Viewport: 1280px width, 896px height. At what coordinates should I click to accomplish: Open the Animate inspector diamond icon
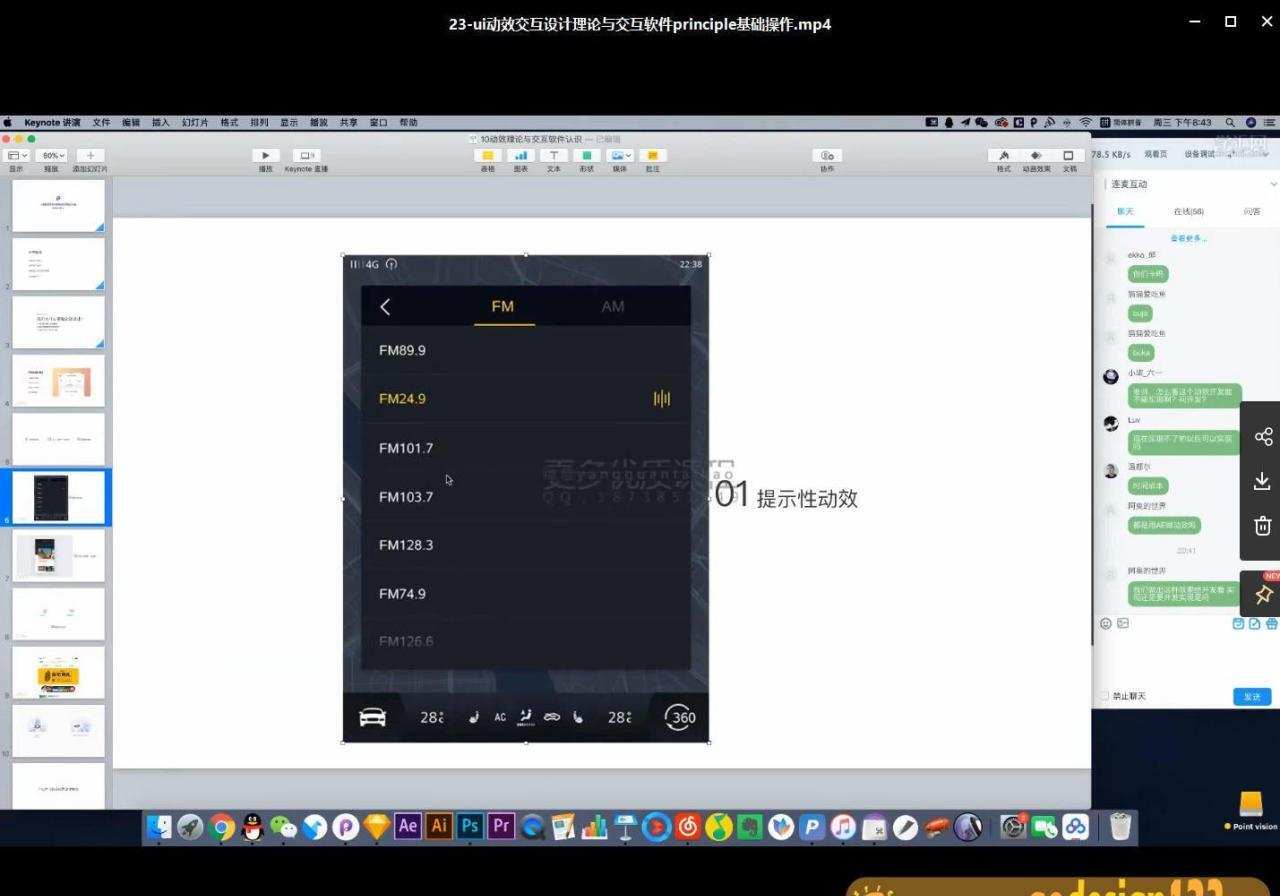pyautogui.click(x=1036, y=155)
